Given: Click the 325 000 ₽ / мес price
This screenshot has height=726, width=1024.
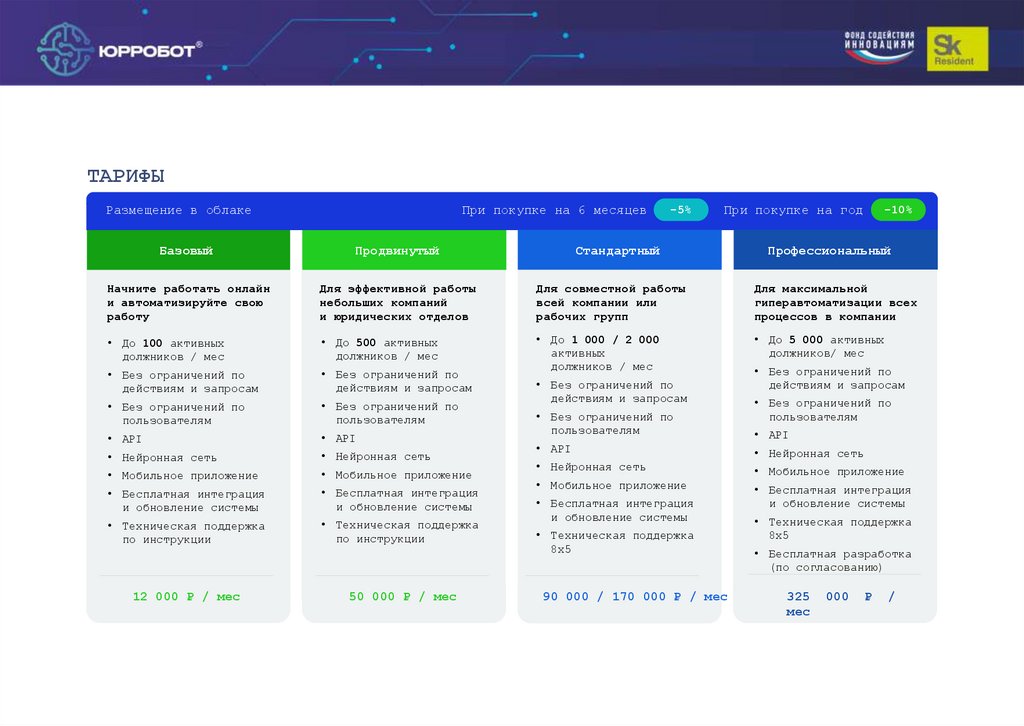Looking at the screenshot, I should click(840, 604).
